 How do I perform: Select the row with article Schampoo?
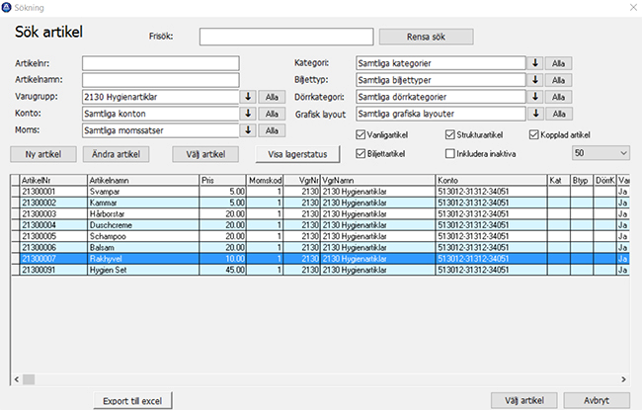pyautogui.click(x=320, y=236)
